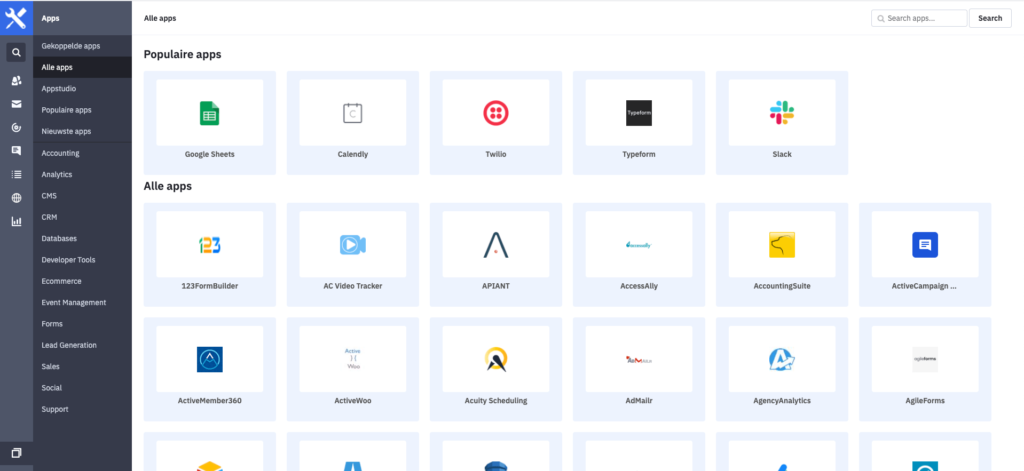Click the globe icon in left rail
This screenshot has width=1024, height=471.
click(x=16, y=198)
